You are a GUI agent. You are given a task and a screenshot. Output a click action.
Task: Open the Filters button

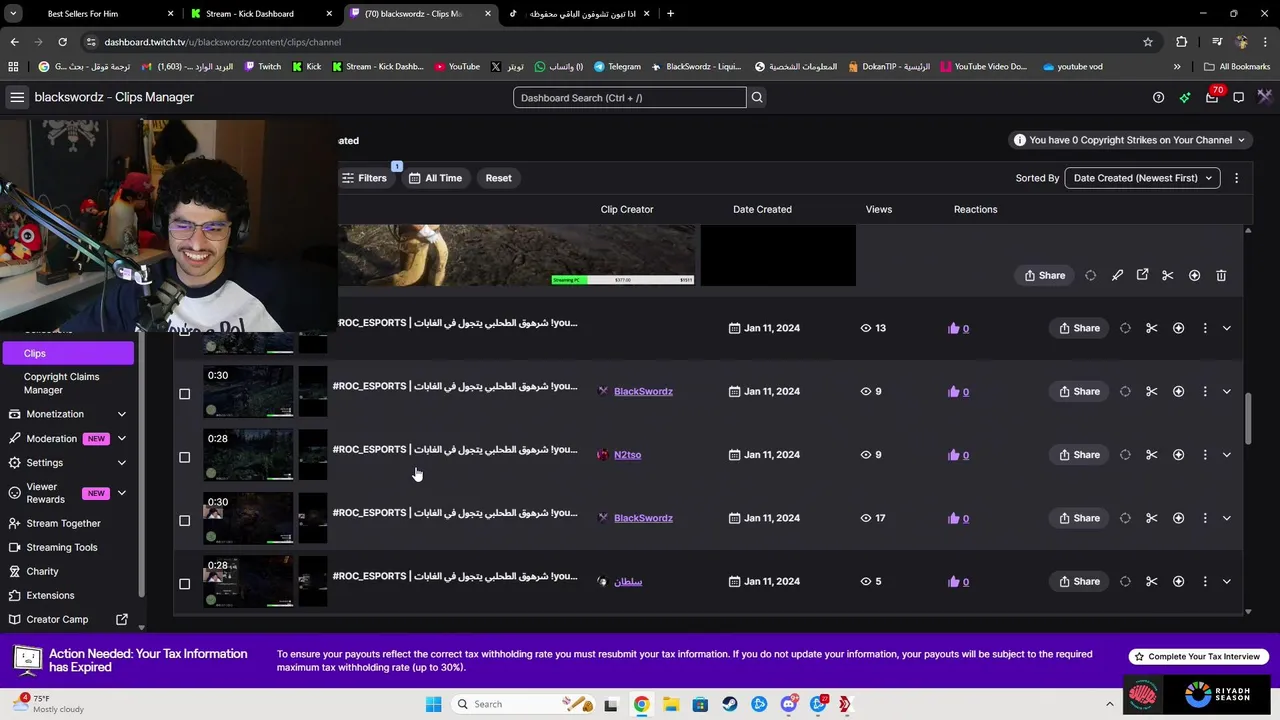pyautogui.click(x=364, y=178)
